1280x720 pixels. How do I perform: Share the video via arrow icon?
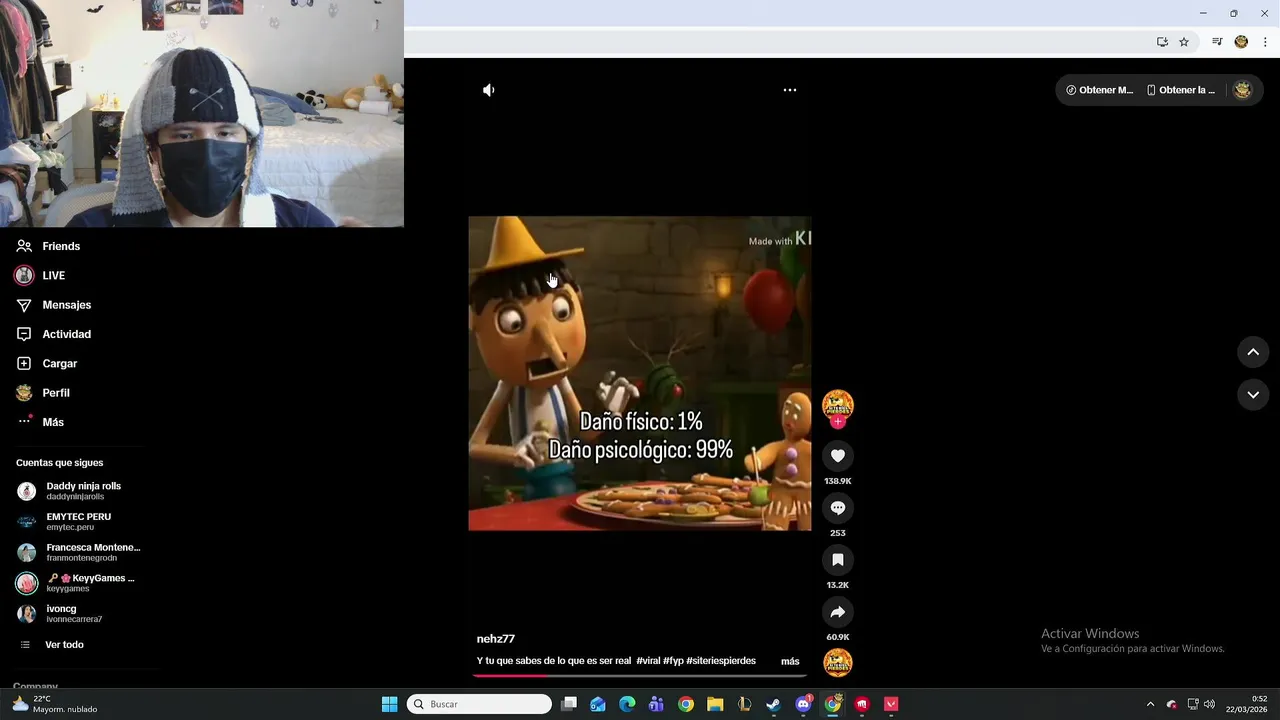pyautogui.click(x=838, y=612)
